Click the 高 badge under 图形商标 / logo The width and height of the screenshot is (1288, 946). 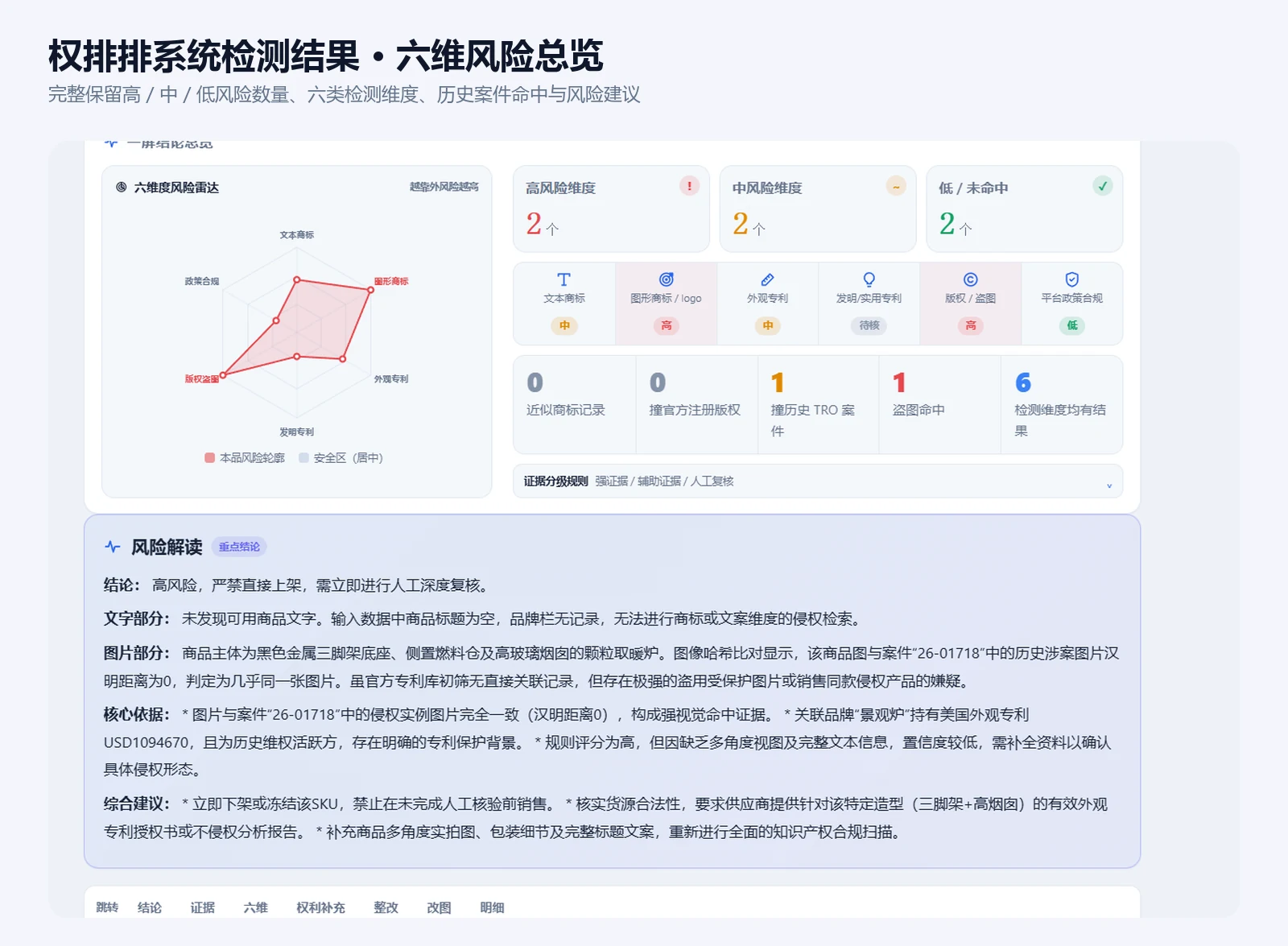tap(667, 325)
